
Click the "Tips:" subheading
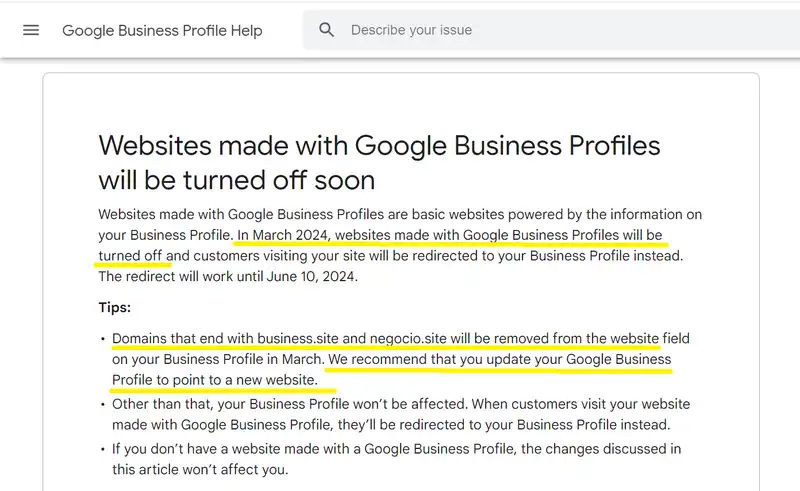tap(115, 307)
